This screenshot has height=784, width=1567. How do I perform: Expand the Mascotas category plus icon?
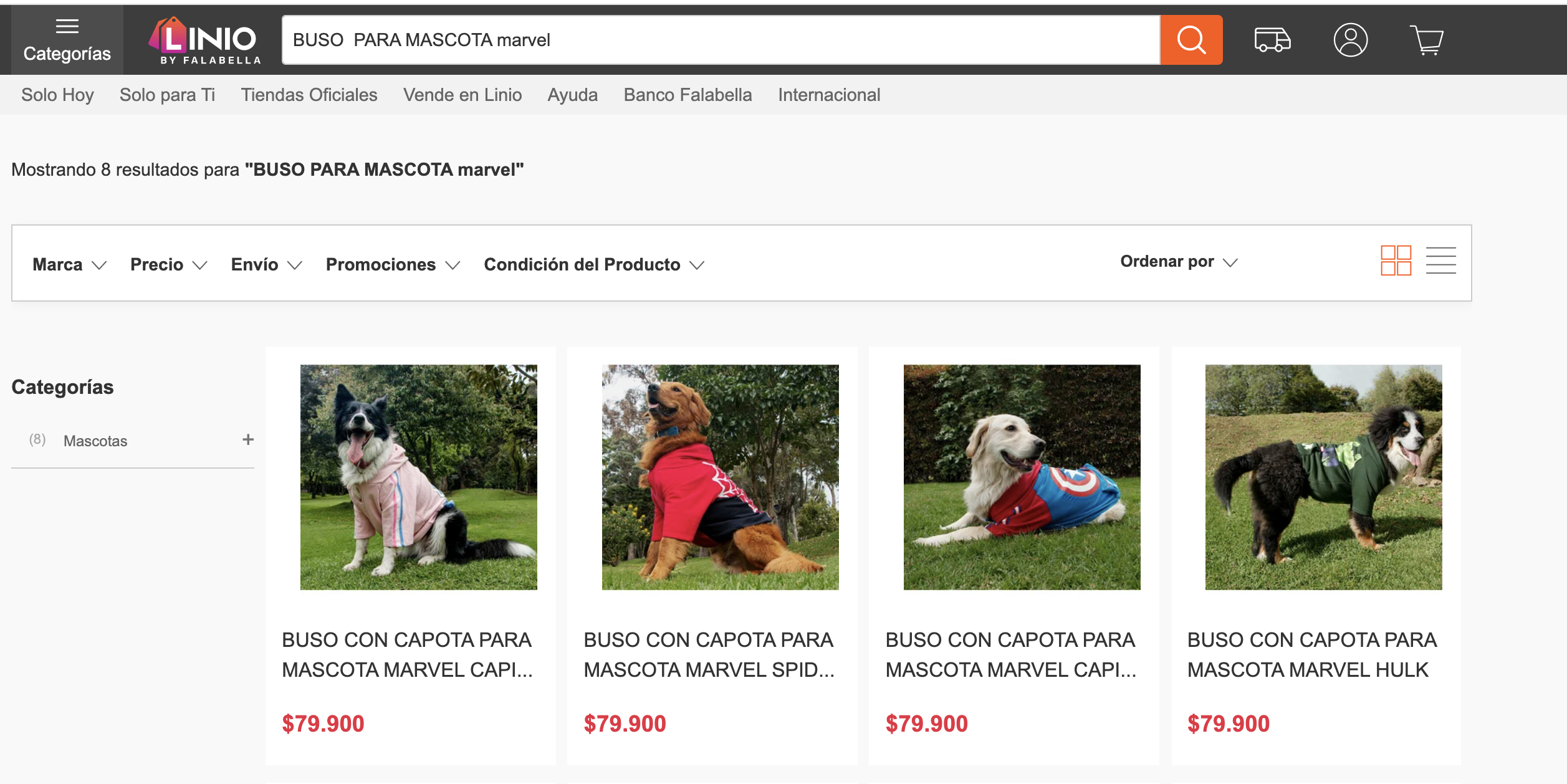point(248,440)
